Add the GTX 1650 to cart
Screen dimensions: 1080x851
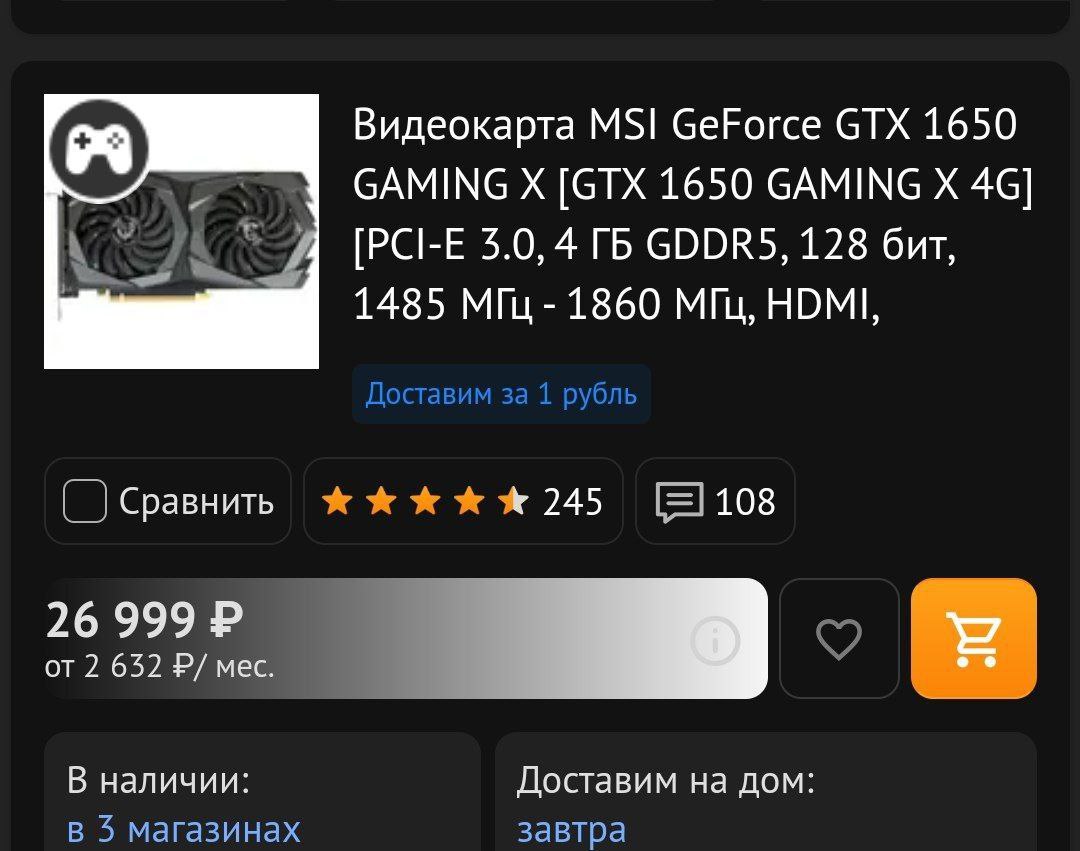click(973, 638)
